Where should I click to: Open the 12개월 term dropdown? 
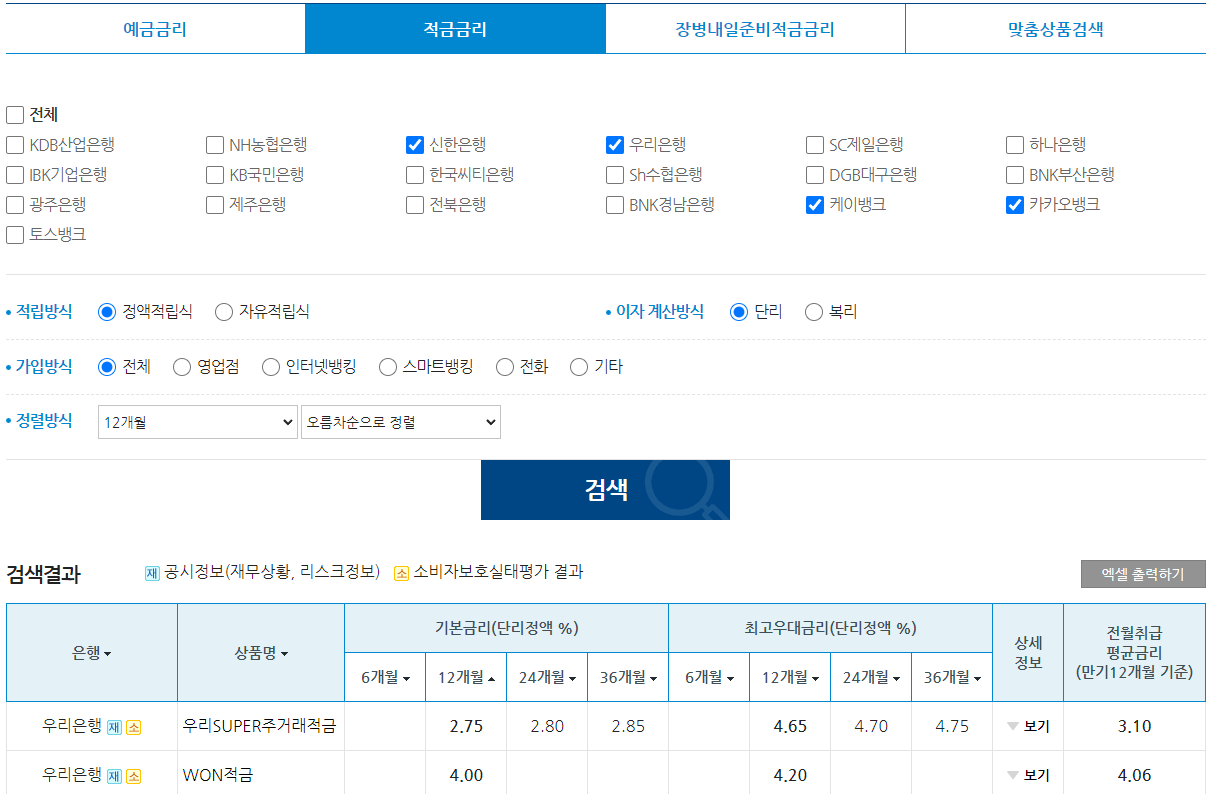[197, 421]
